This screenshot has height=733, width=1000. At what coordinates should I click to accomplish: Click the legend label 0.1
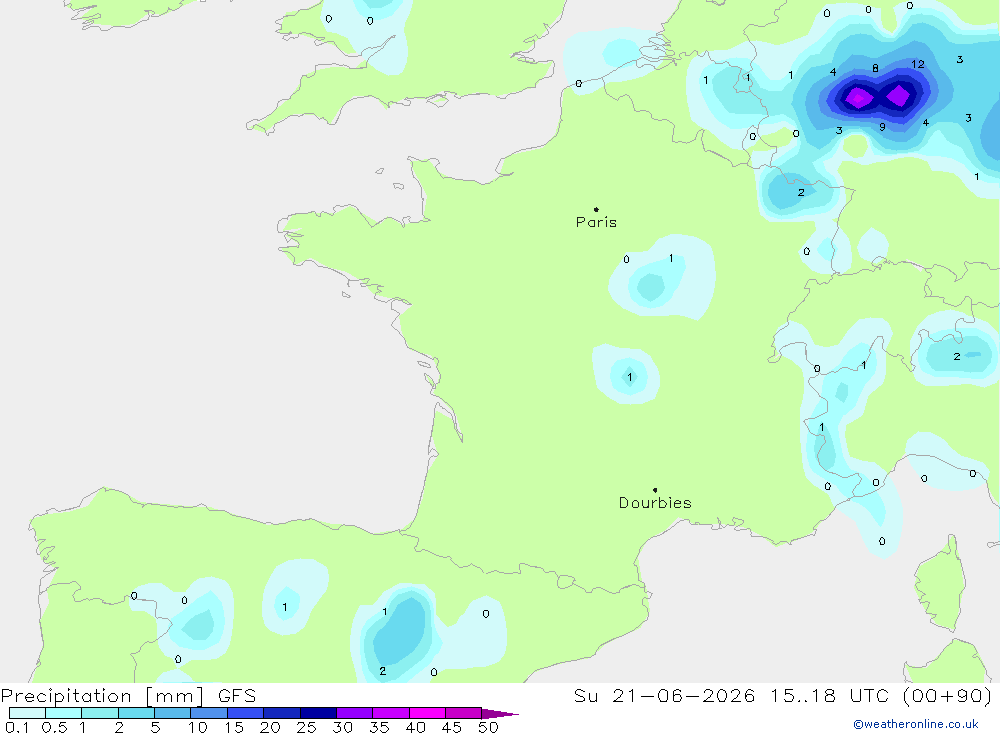click(17, 727)
